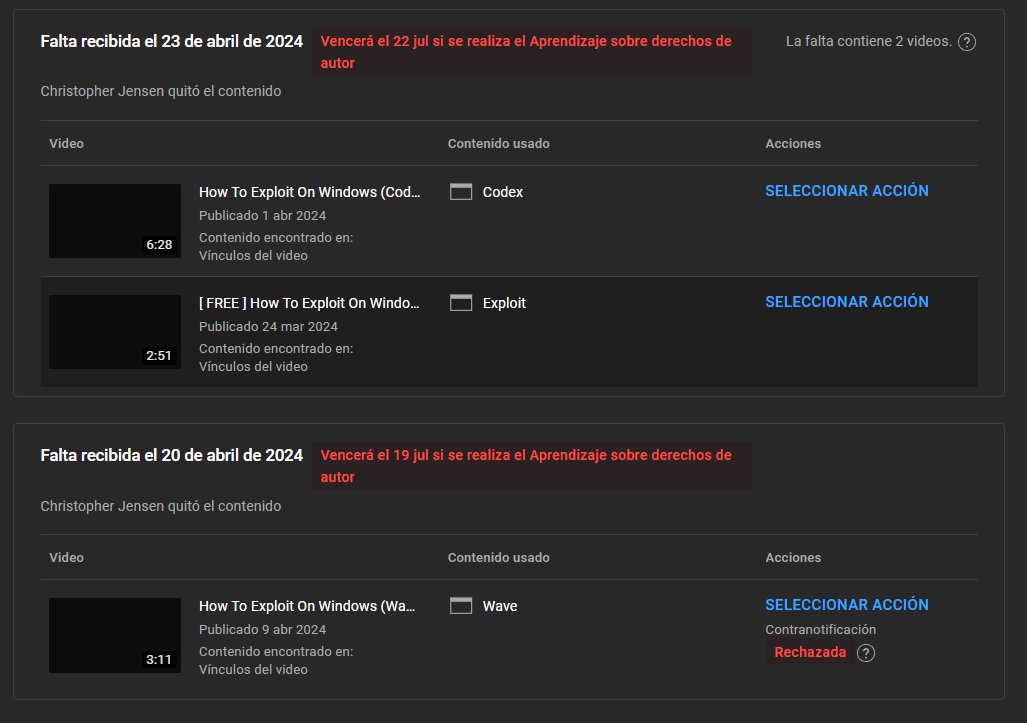1027x723 pixels.
Task: Click 'Publicado 9 abr 2024' date
Action: (262, 629)
